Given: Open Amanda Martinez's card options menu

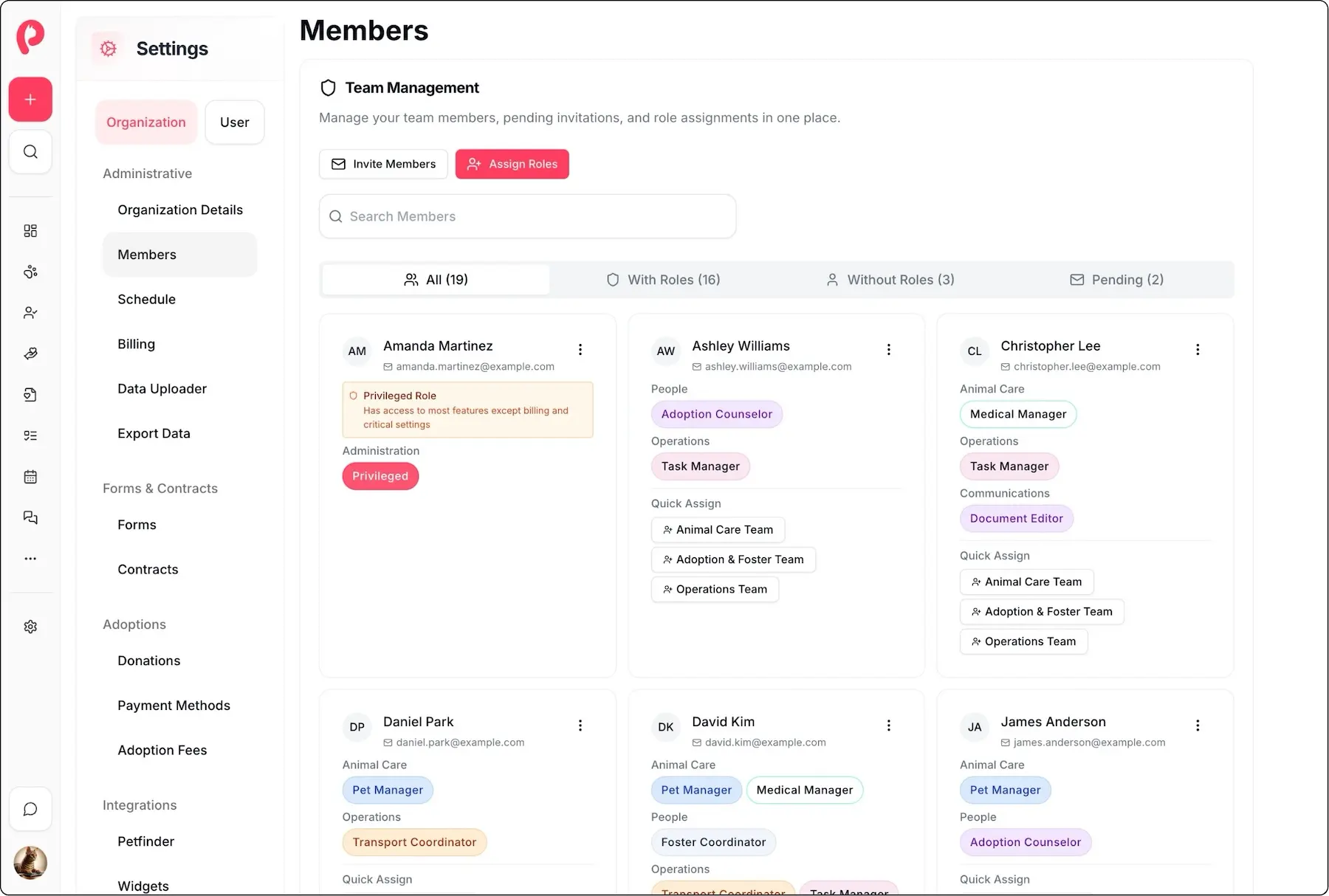Looking at the screenshot, I should click(x=580, y=349).
